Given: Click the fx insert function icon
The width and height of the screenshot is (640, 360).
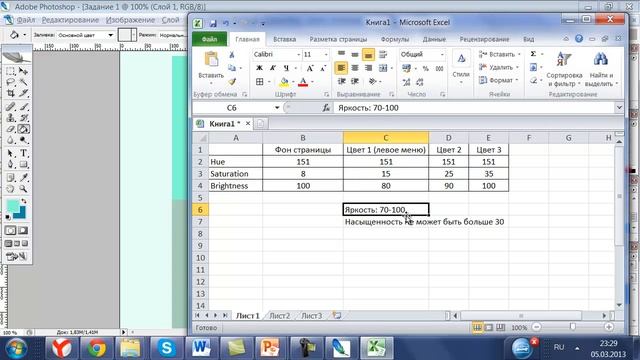Looking at the screenshot, I should click(x=326, y=108).
